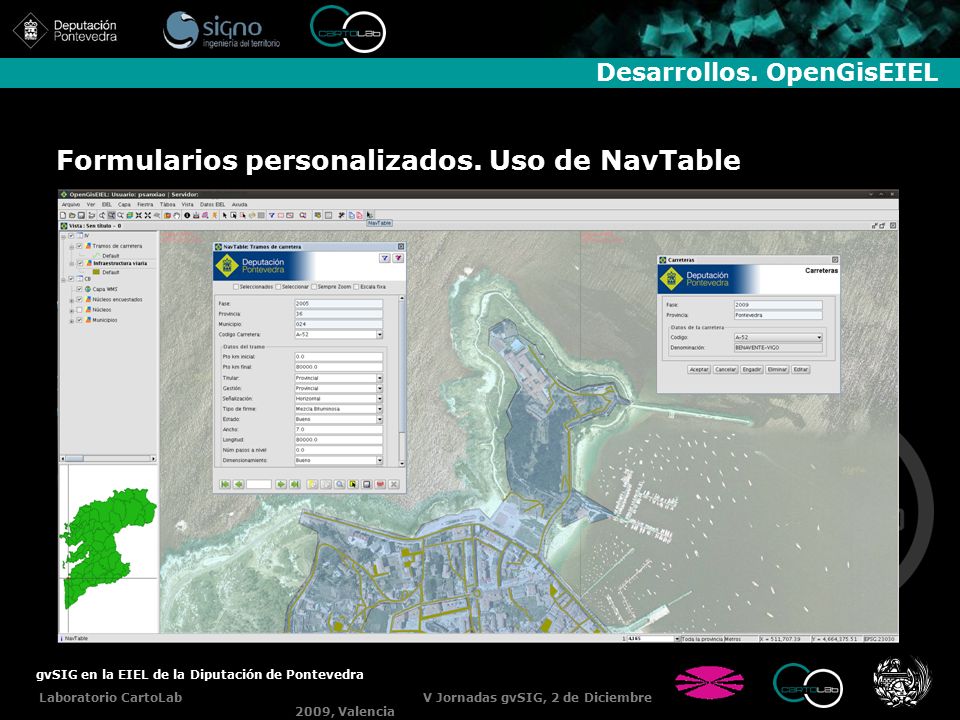Open the Capa menu

124,204
